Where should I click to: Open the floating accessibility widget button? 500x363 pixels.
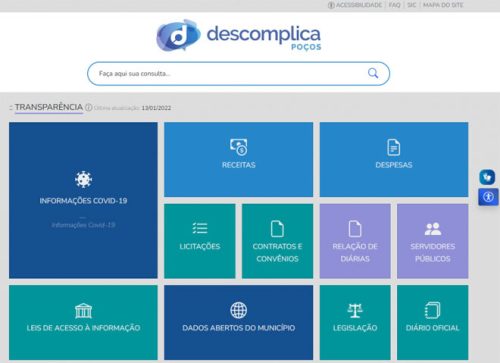(x=489, y=197)
